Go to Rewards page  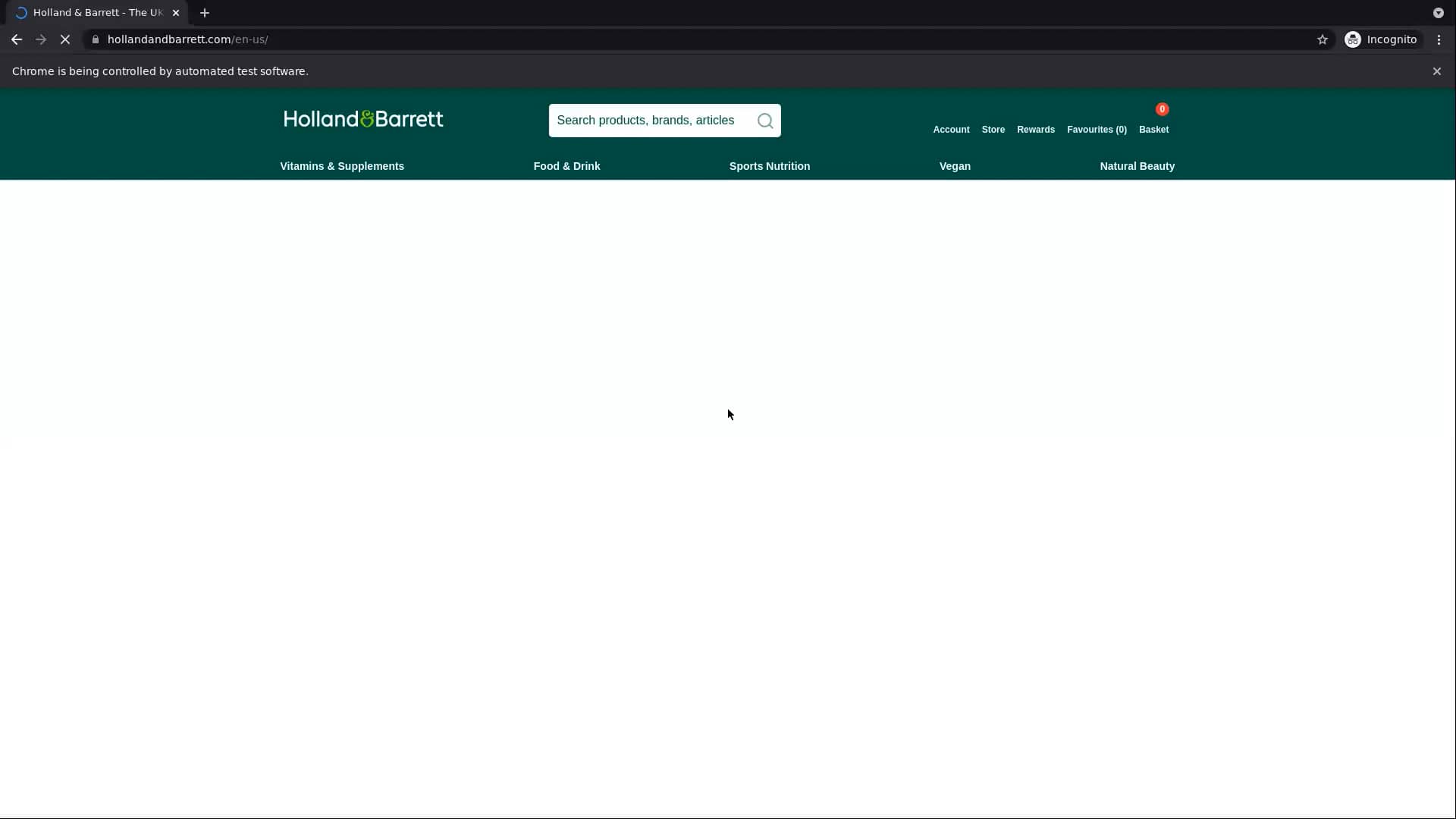click(x=1035, y=130)
